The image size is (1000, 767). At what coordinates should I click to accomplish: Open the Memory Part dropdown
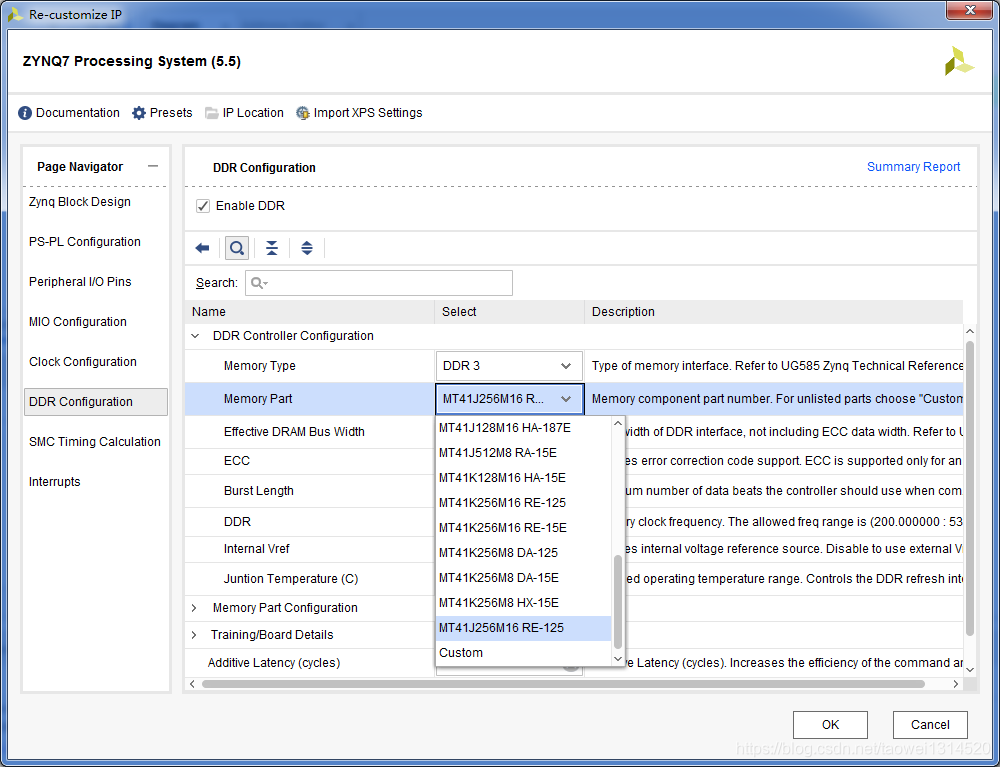[509, 399]
